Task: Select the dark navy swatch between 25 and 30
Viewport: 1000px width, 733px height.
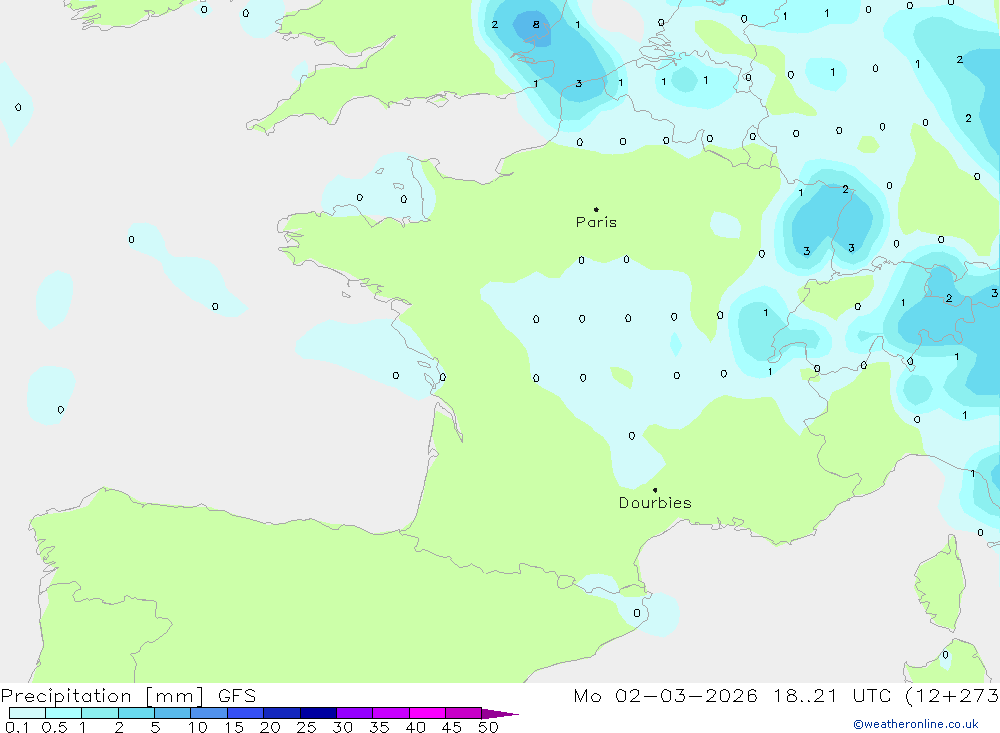Action: click(x=318, y=713)
